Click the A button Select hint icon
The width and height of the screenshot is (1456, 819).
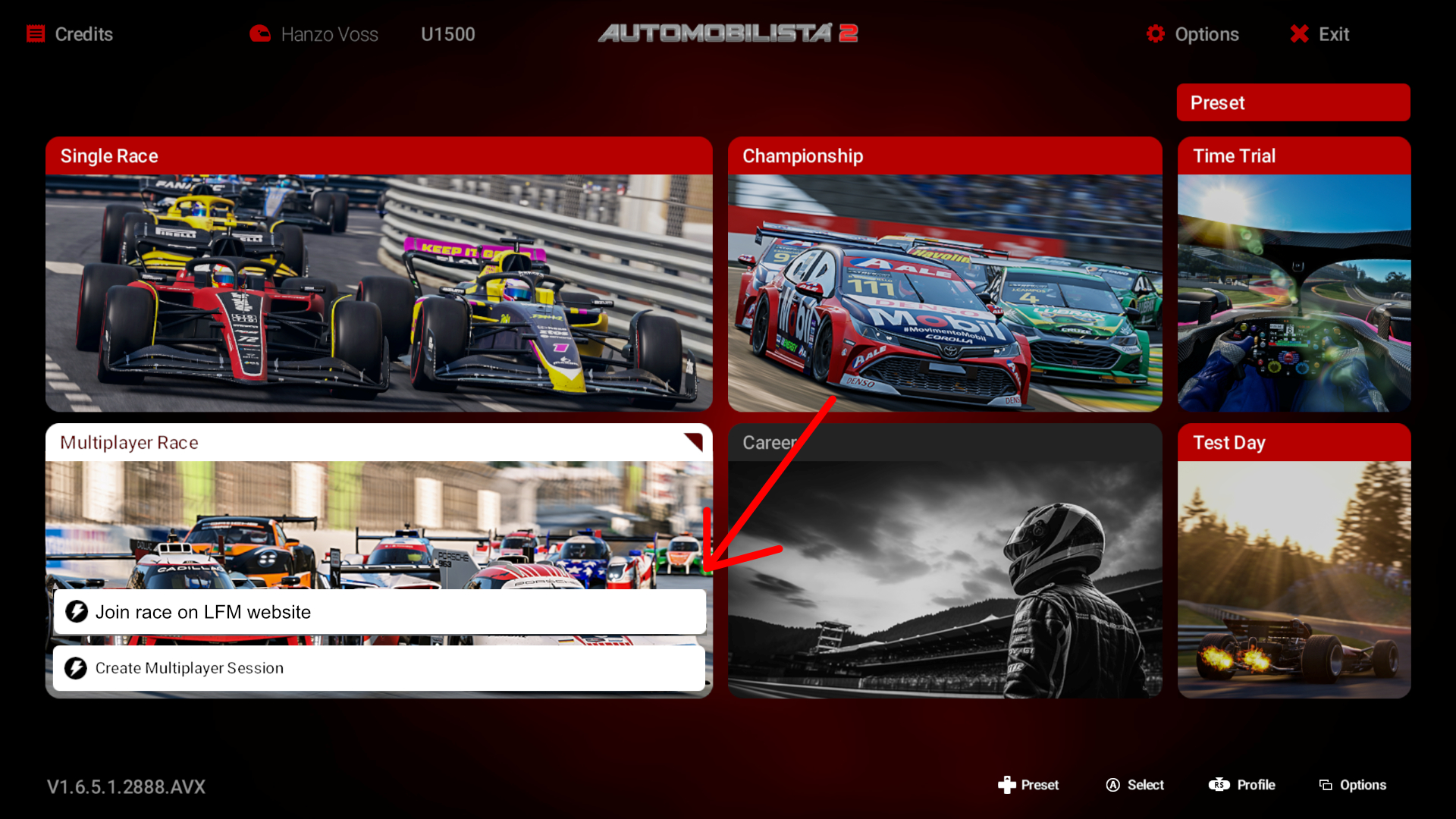pos(1112,785)
